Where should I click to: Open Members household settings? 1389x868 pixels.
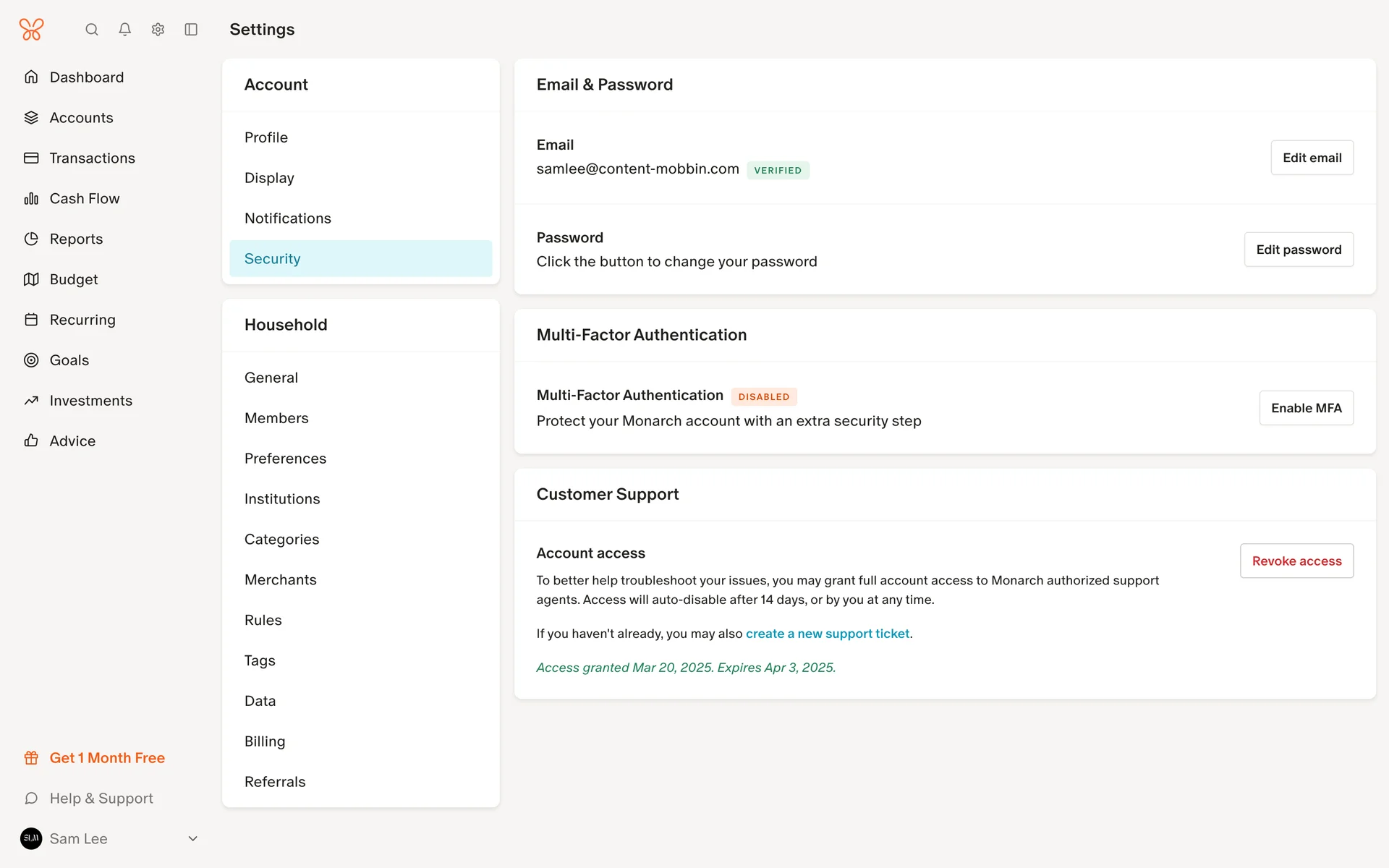tap(276, 418)
